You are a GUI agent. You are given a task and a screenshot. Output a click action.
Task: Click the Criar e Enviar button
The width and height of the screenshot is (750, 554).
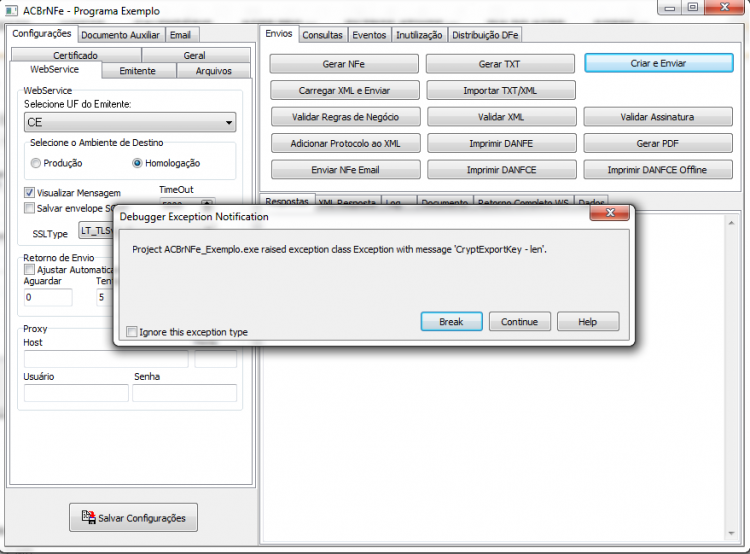[658, 63]
